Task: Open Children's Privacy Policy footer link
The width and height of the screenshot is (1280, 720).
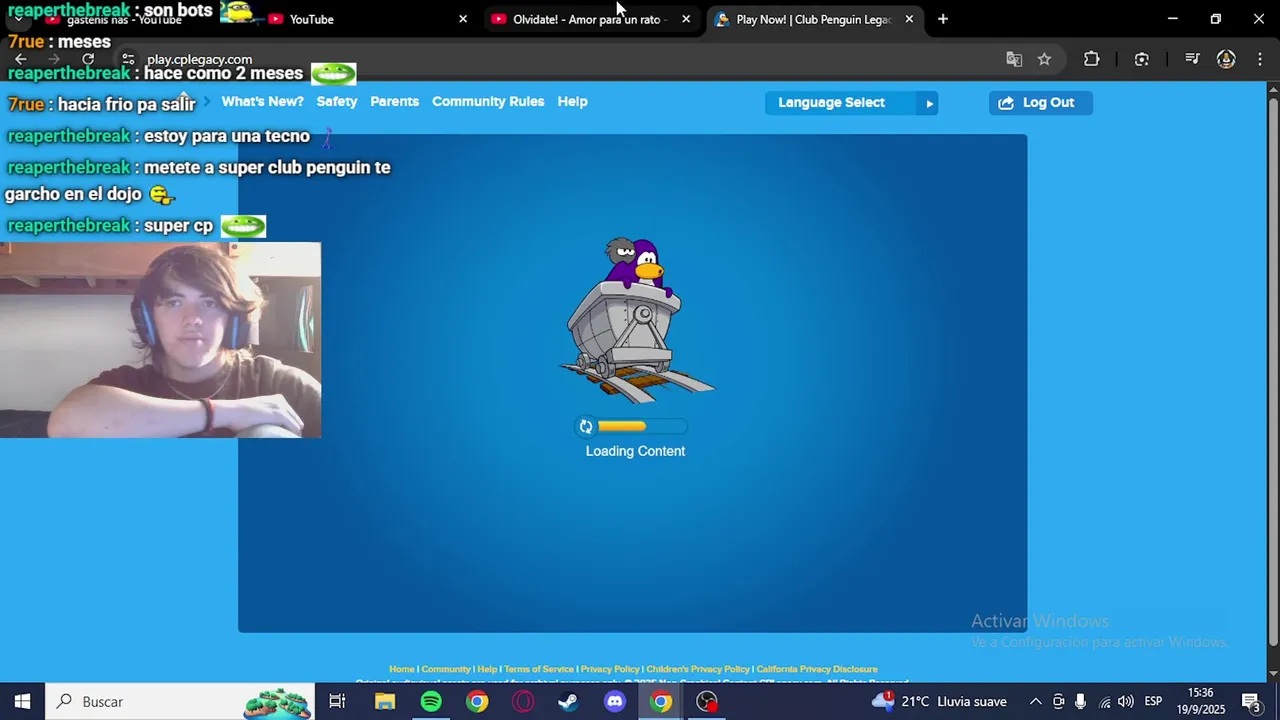Action: (x=697, y=669)
